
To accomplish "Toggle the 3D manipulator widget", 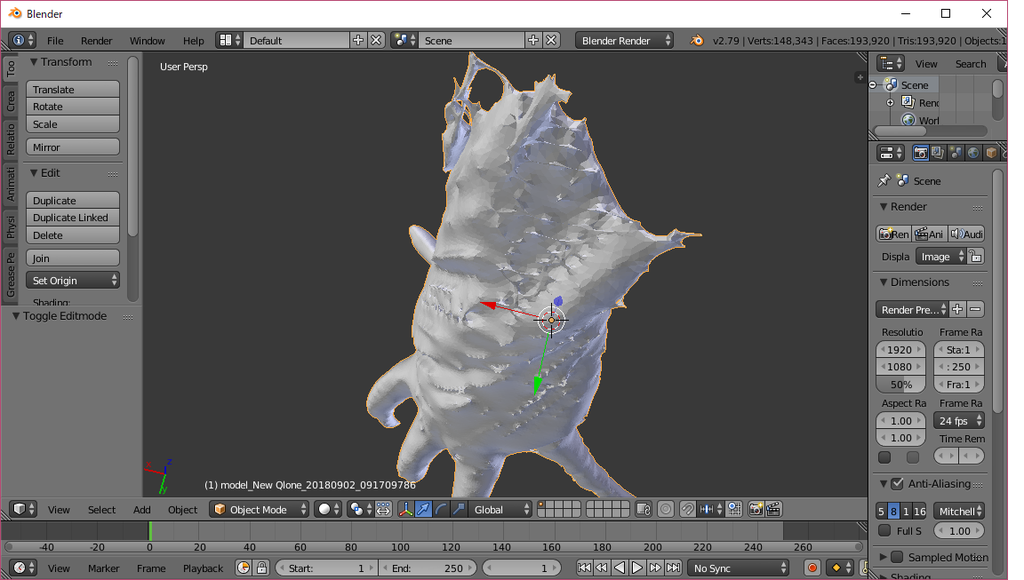I will point(406,509).
